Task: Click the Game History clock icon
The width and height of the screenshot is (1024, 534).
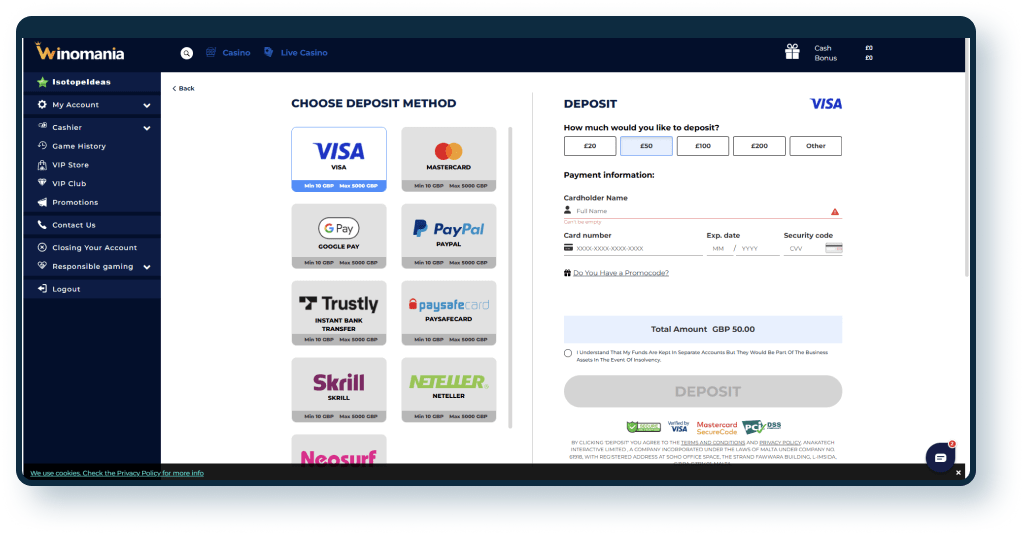Action: (42, 146)
